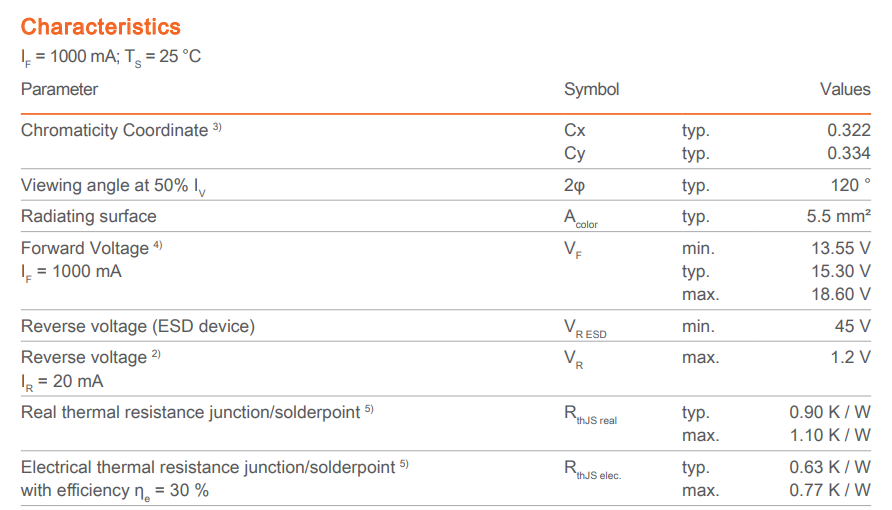892x510 pixels.
Task: Select the Symbol column header
Action: pyautogui.click(x=591, y=89)
